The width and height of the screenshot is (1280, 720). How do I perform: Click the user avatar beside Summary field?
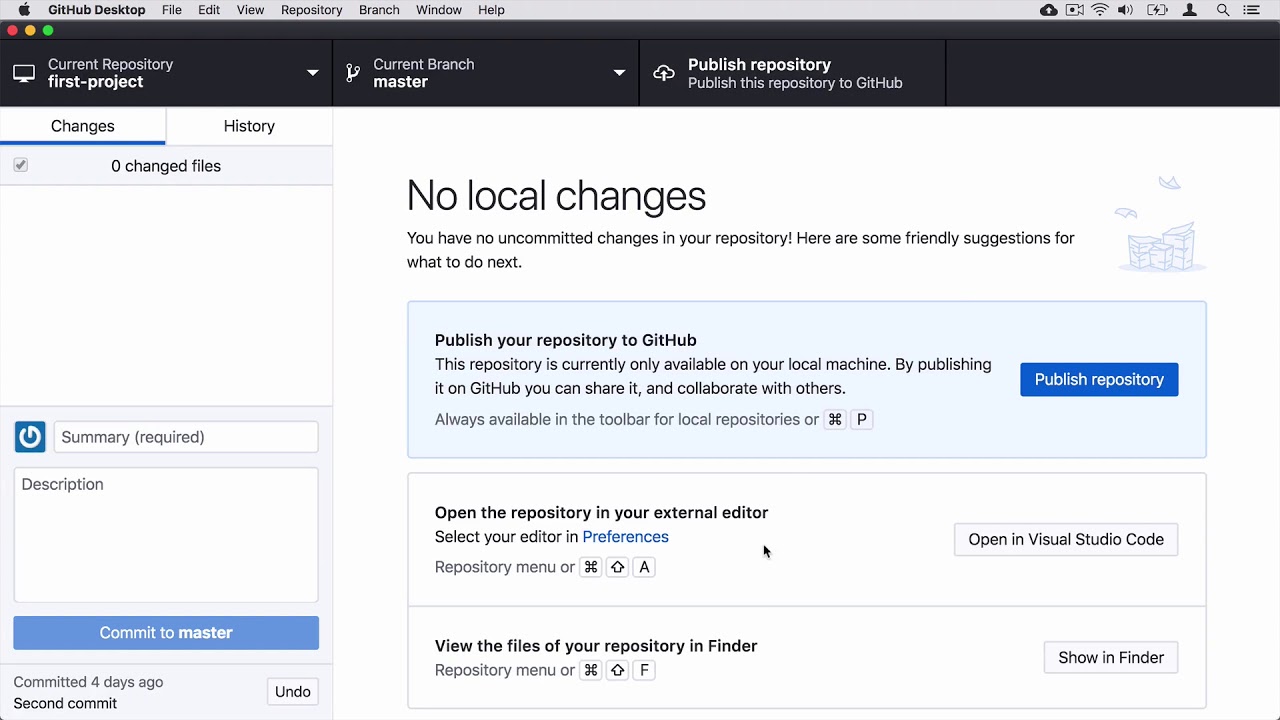tap(30, 437)
